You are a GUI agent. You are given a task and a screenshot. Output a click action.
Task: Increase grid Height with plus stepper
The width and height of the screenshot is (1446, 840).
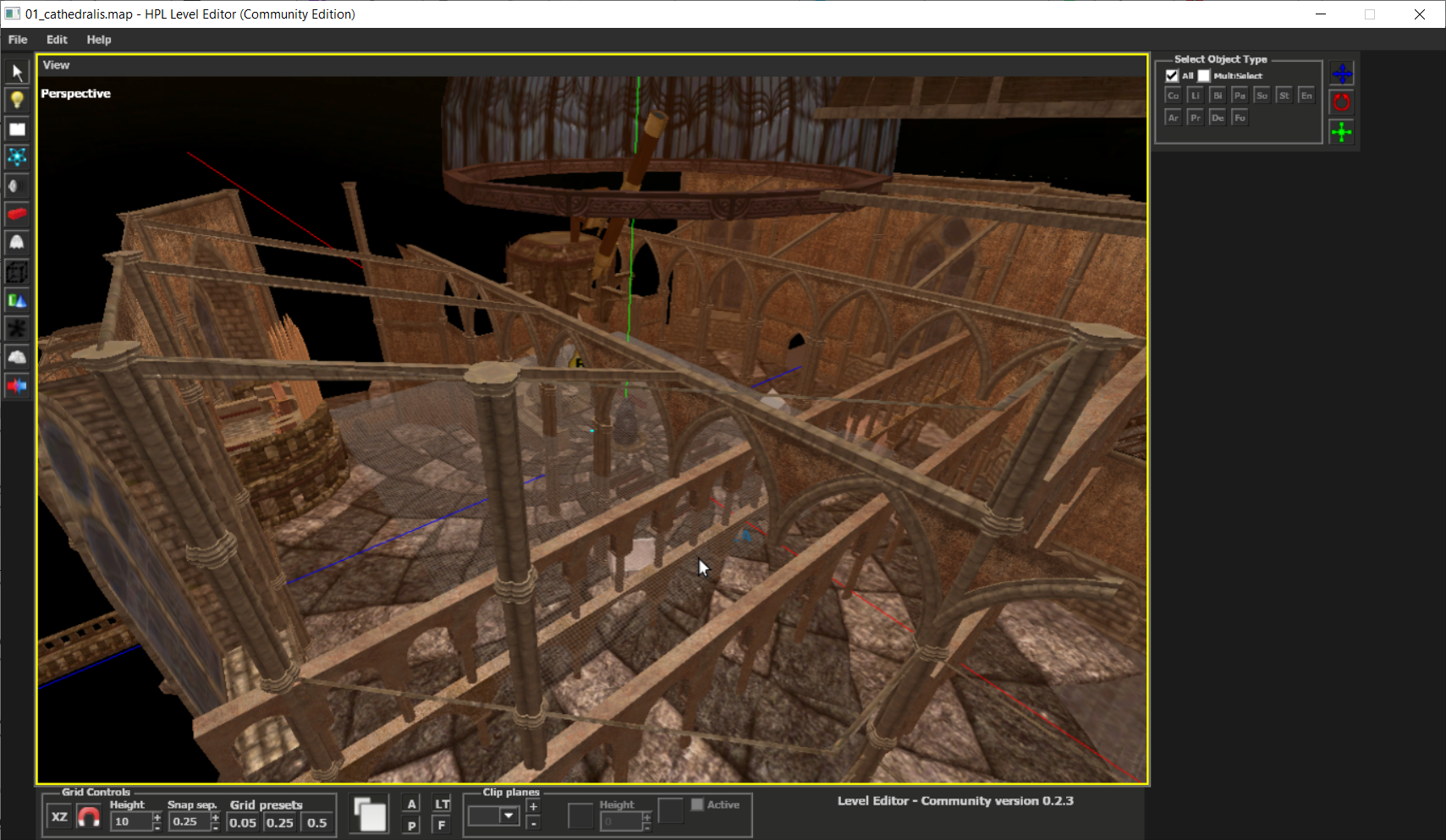pyautogui.click(x=157, y=817)
